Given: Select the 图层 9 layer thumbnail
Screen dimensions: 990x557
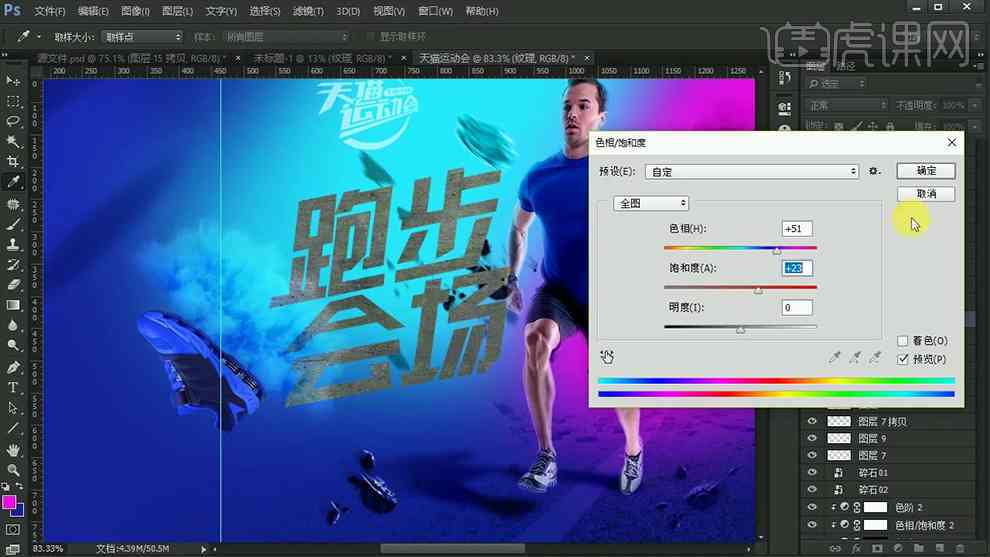Looking at the screenshot, I should tap(839, 438).
